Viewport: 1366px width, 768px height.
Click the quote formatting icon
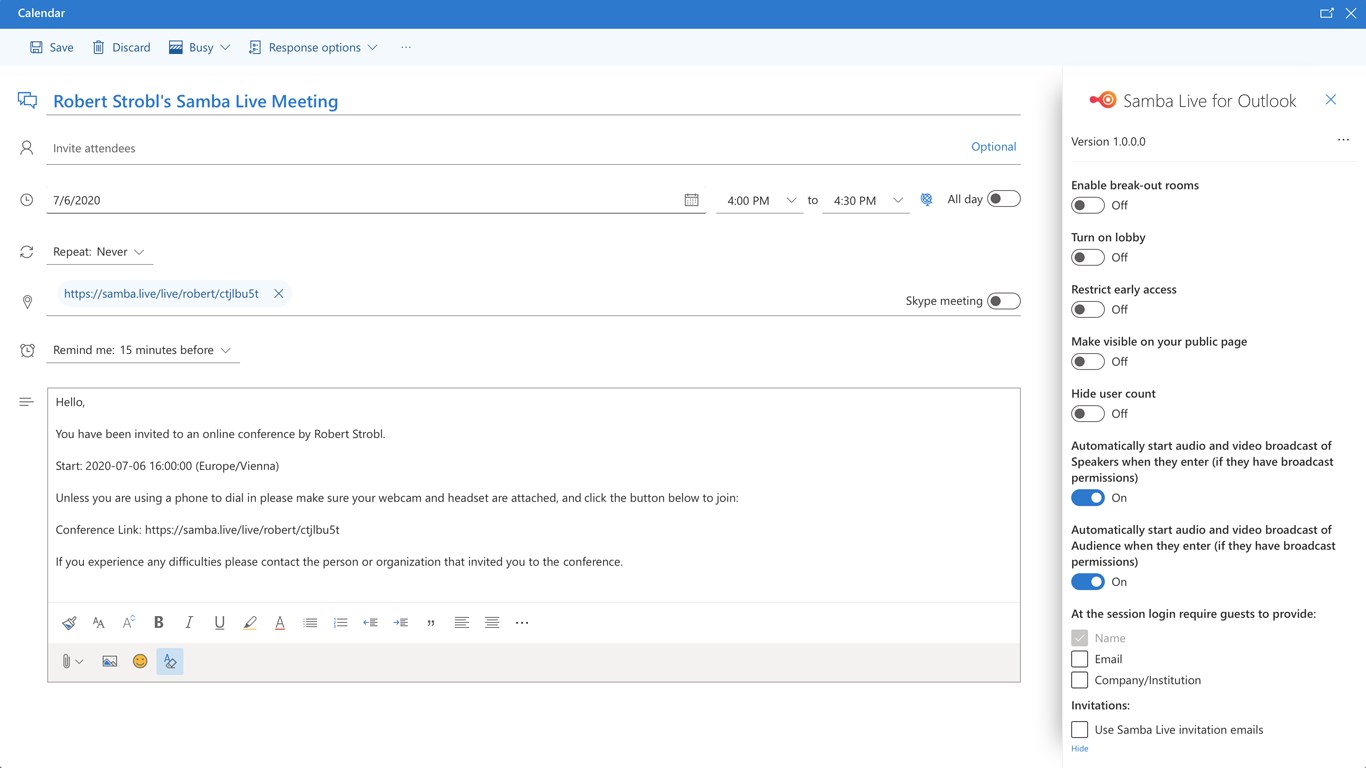[x=431, y=622]
